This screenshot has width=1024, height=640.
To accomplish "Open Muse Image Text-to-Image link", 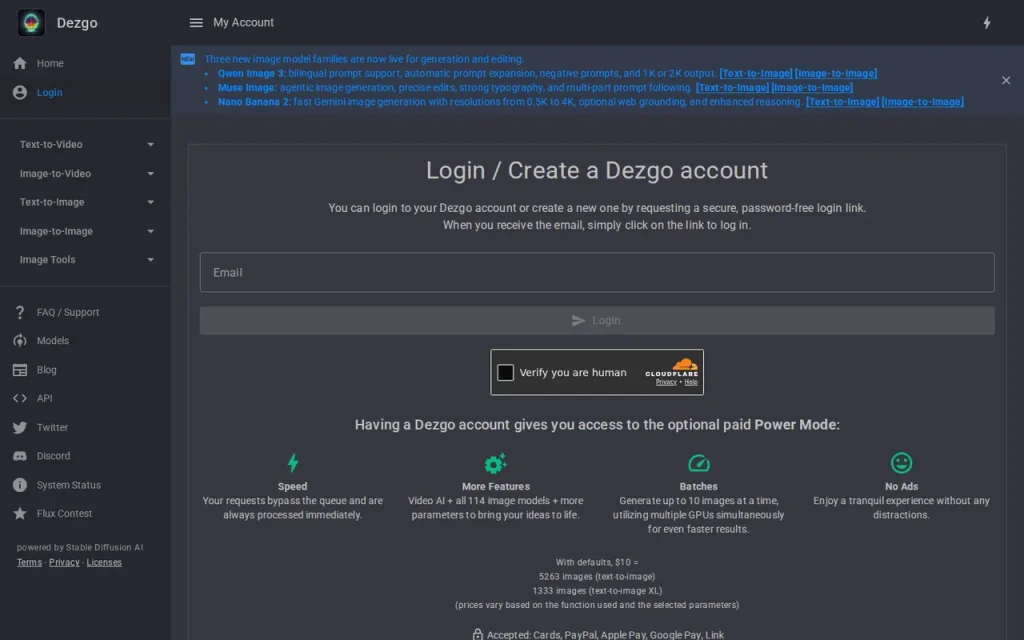I will tap(732, 88).
